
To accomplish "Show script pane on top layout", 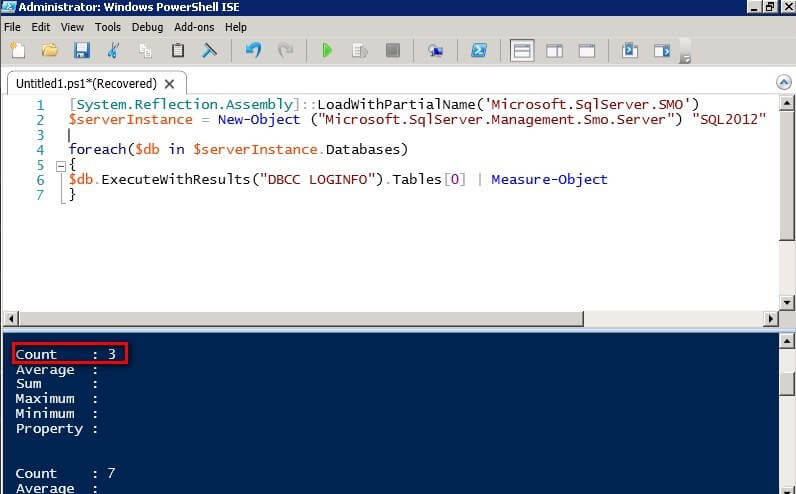I will click(522, 50).
